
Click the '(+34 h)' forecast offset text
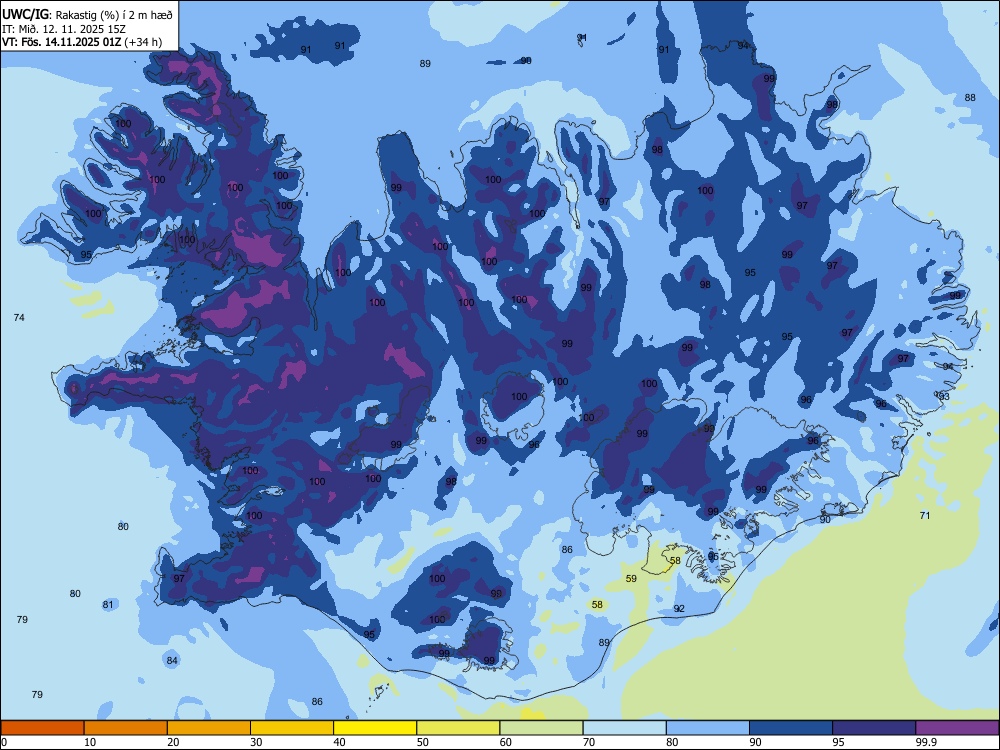click(143, 42)
